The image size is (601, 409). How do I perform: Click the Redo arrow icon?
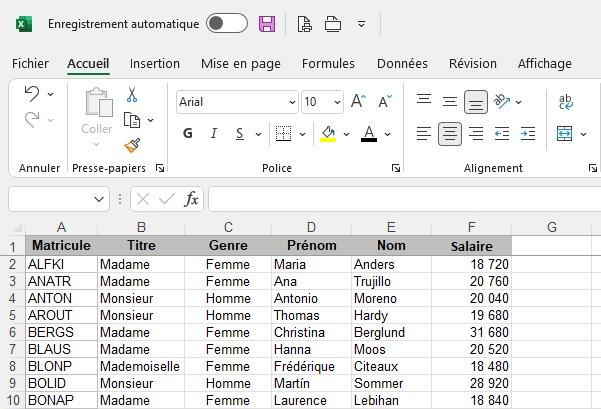tap(32, 120)
